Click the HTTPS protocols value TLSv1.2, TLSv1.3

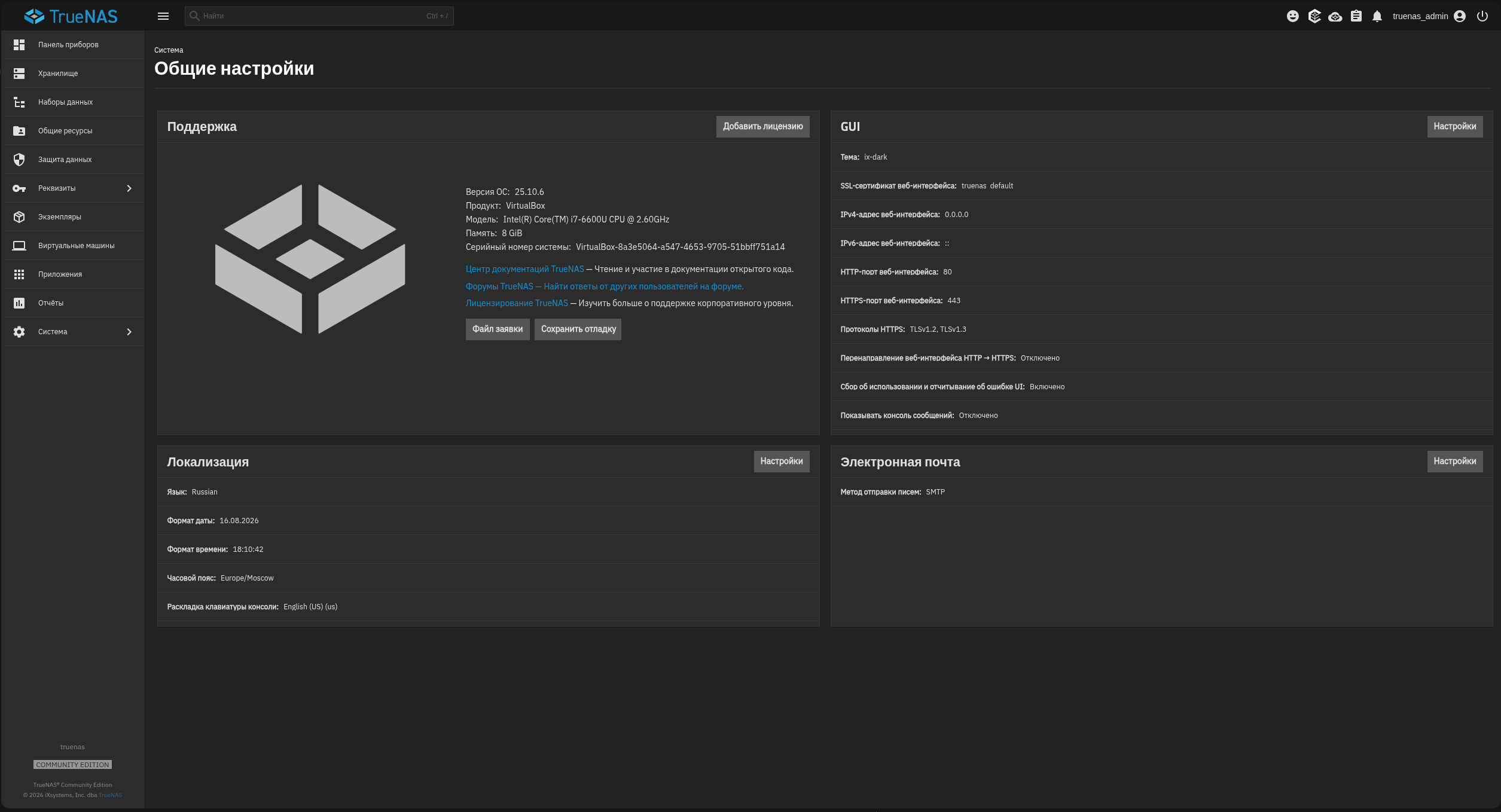click(938, 329)
